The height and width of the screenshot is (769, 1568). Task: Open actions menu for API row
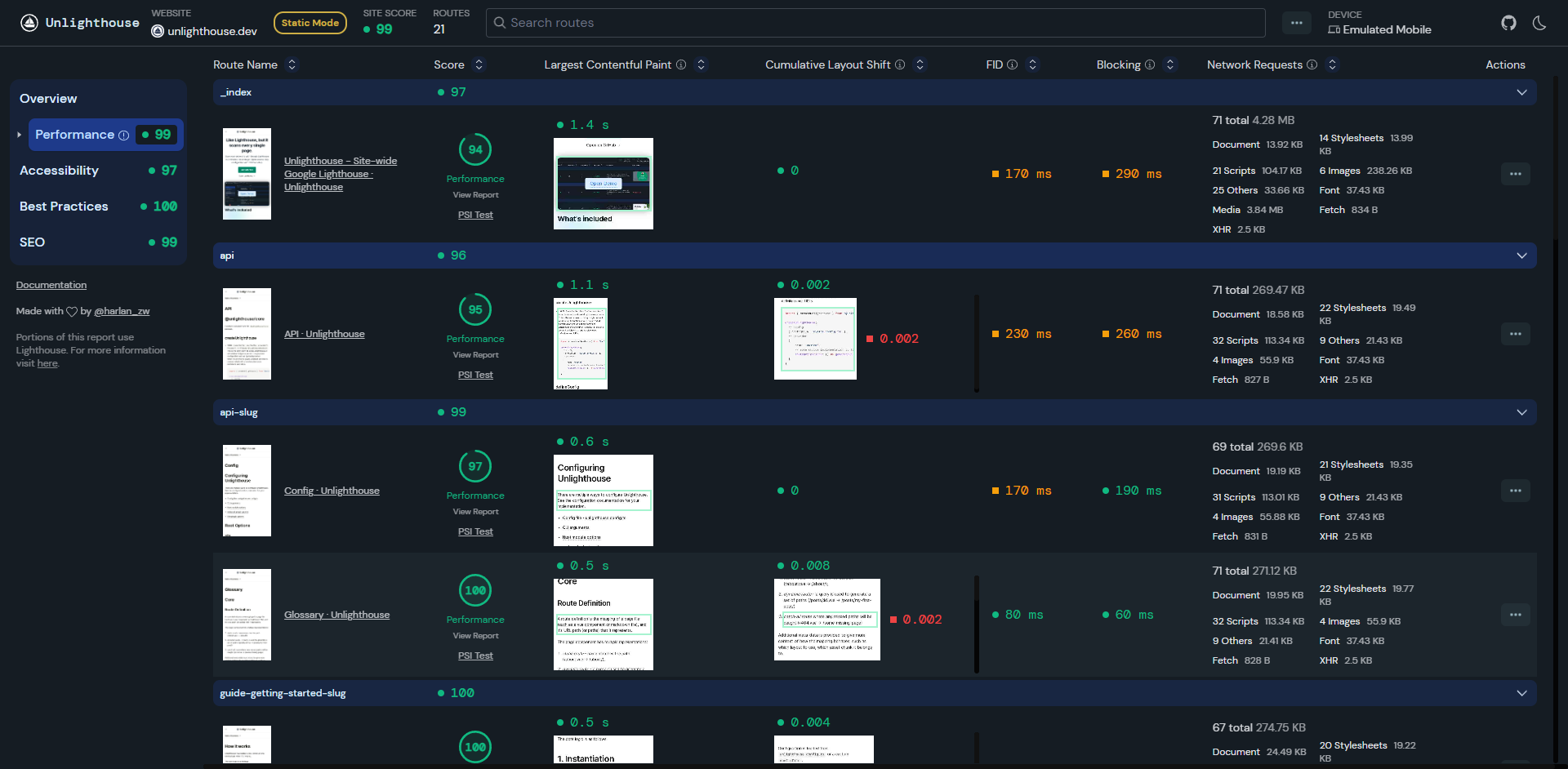[1515, 334]
